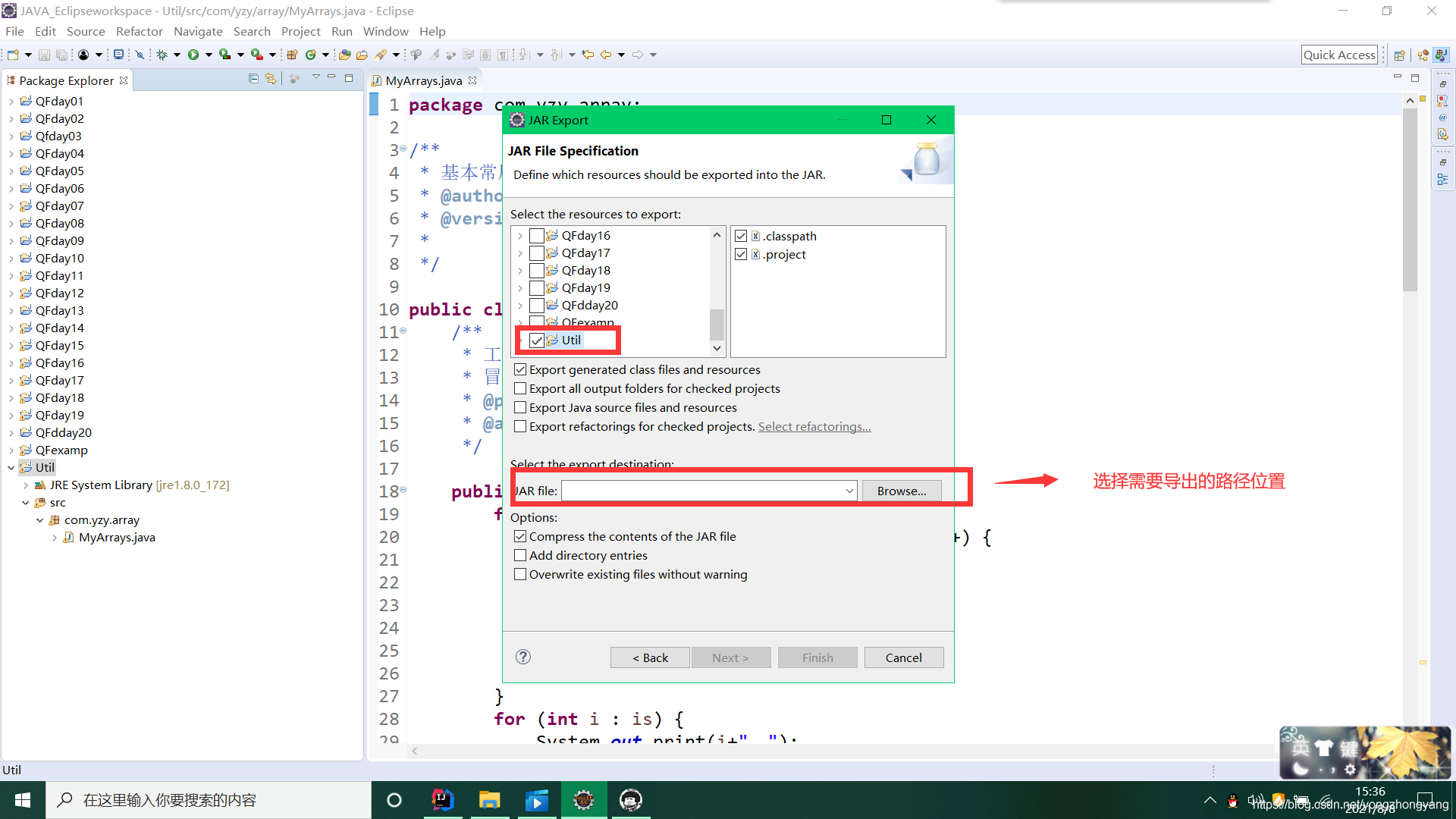Uncheck the .classpath checkbox
This screenshot has height=819, width=1456.
click(x=741, y=237)
